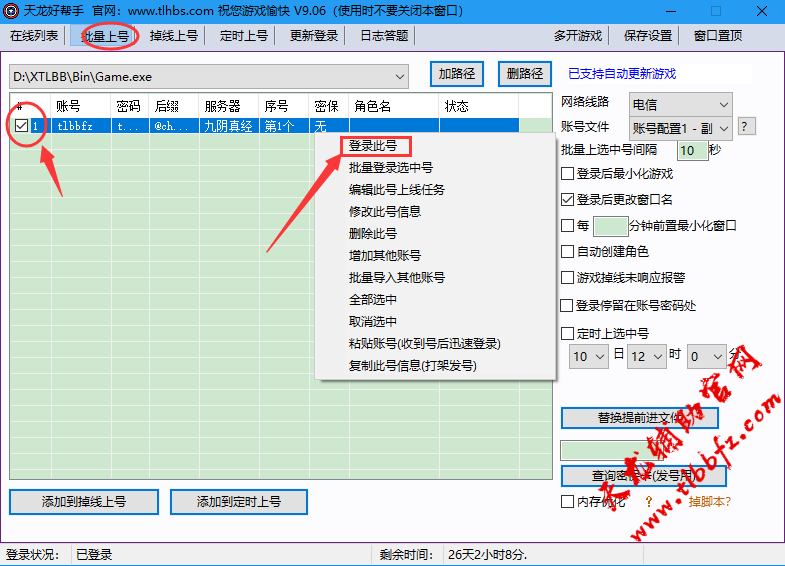Screen dimensions: 785x566
Task: Tick the checkbox for account row 1
Action: tap(21, 126)
